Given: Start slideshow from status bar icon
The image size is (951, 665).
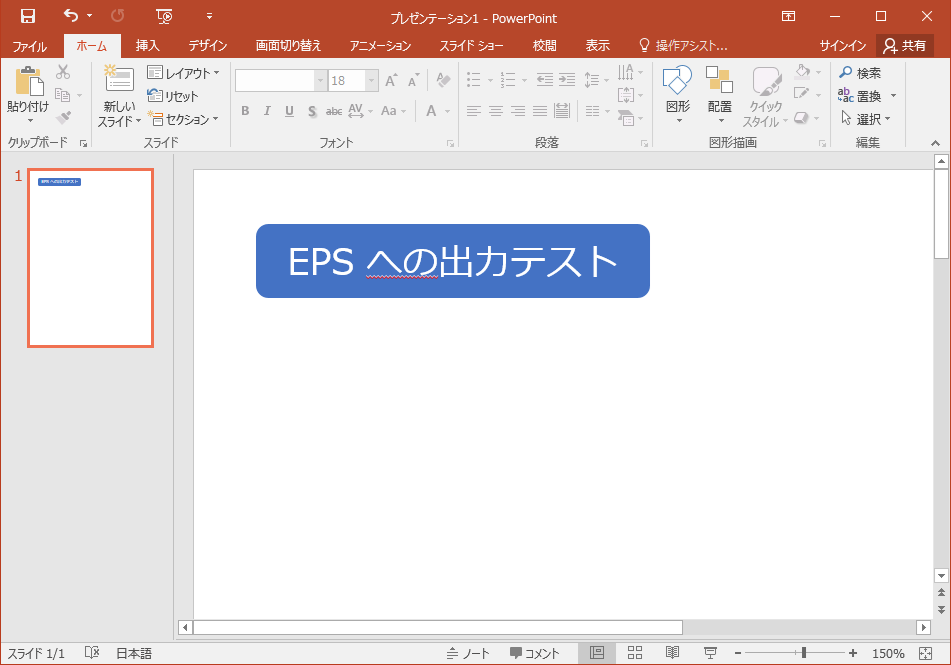Looking at the screenshot, I should [x=710, y=653].
